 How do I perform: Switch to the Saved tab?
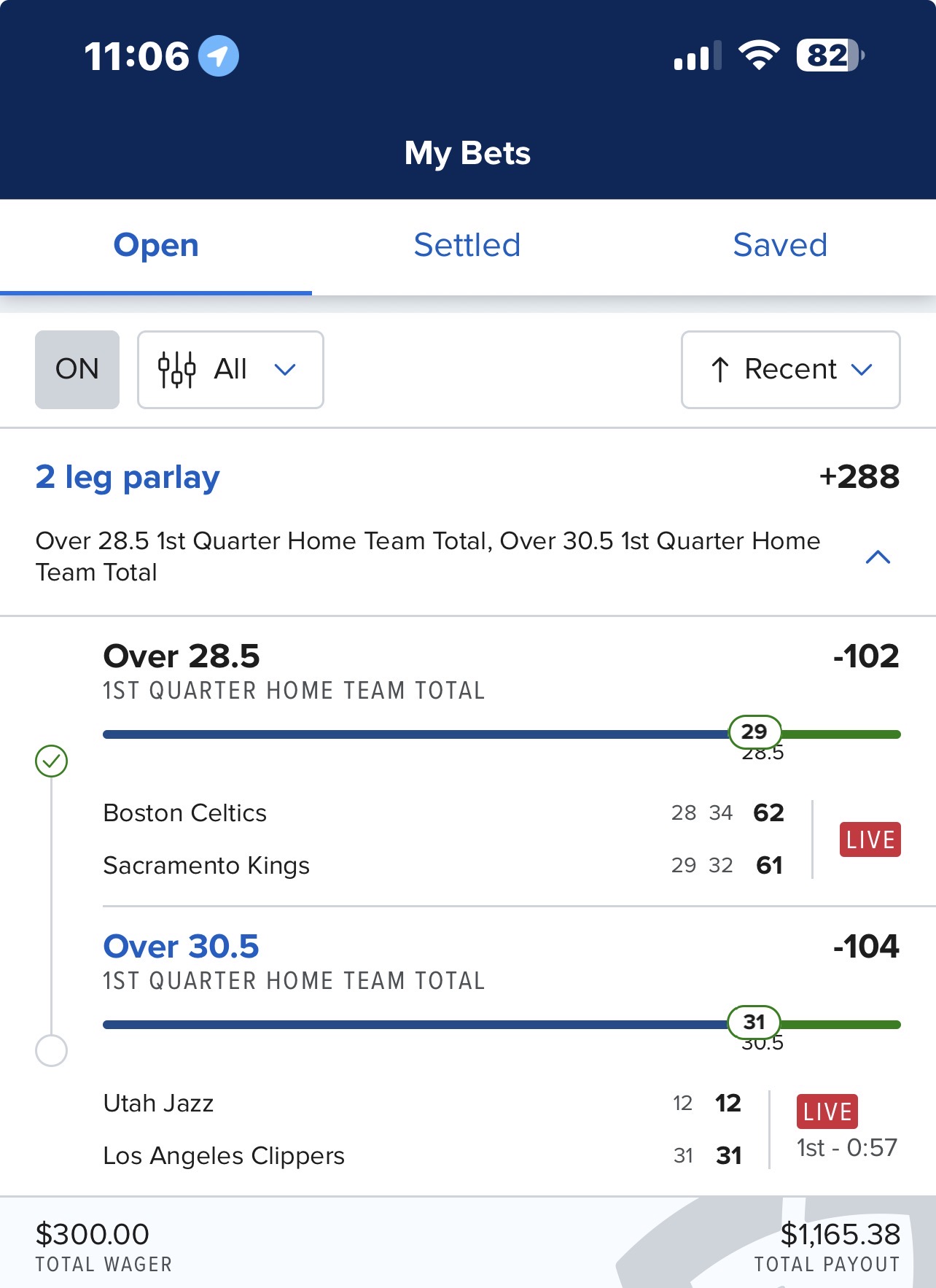point(780,245)
